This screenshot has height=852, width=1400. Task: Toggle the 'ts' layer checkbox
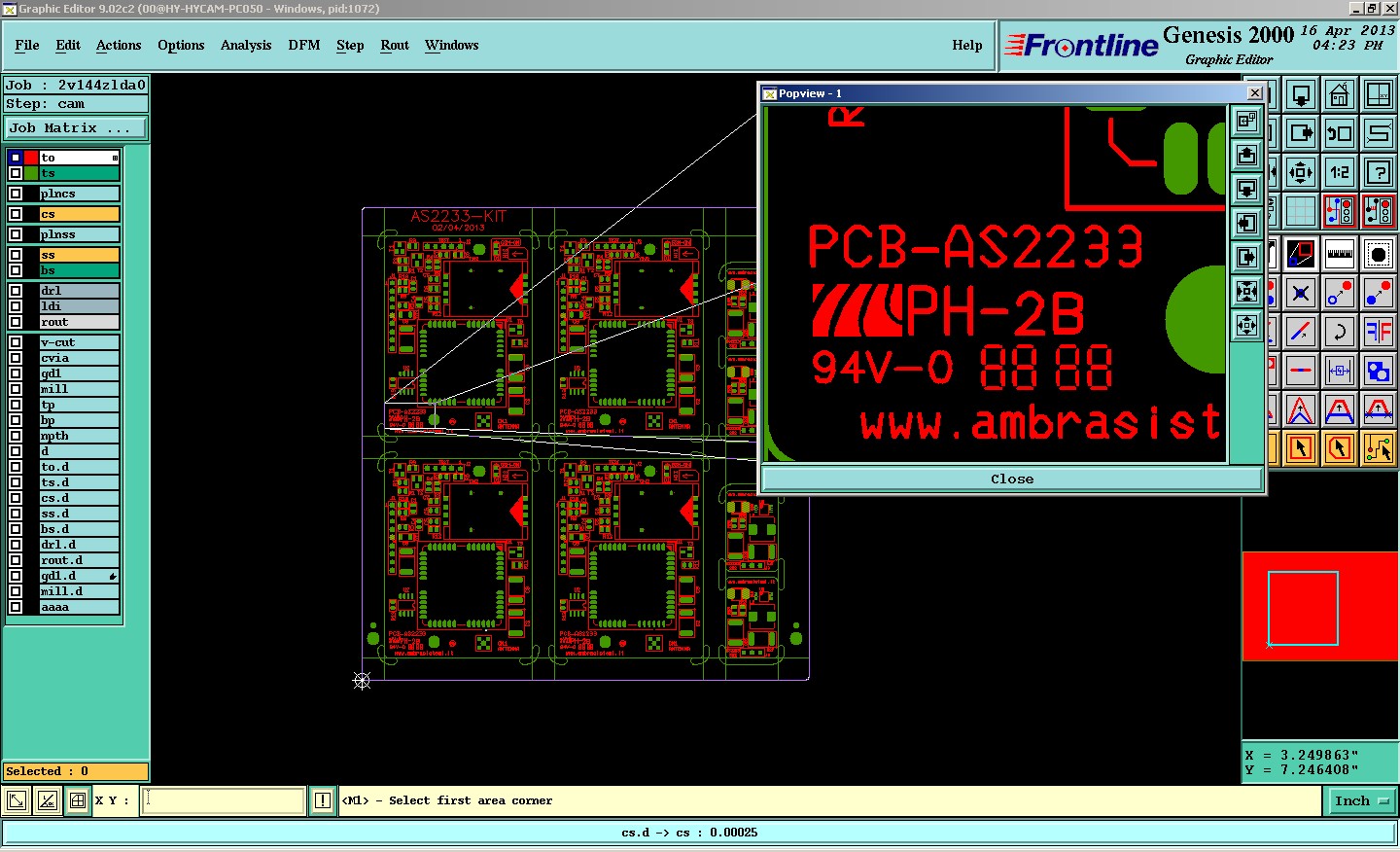point(16,173)
